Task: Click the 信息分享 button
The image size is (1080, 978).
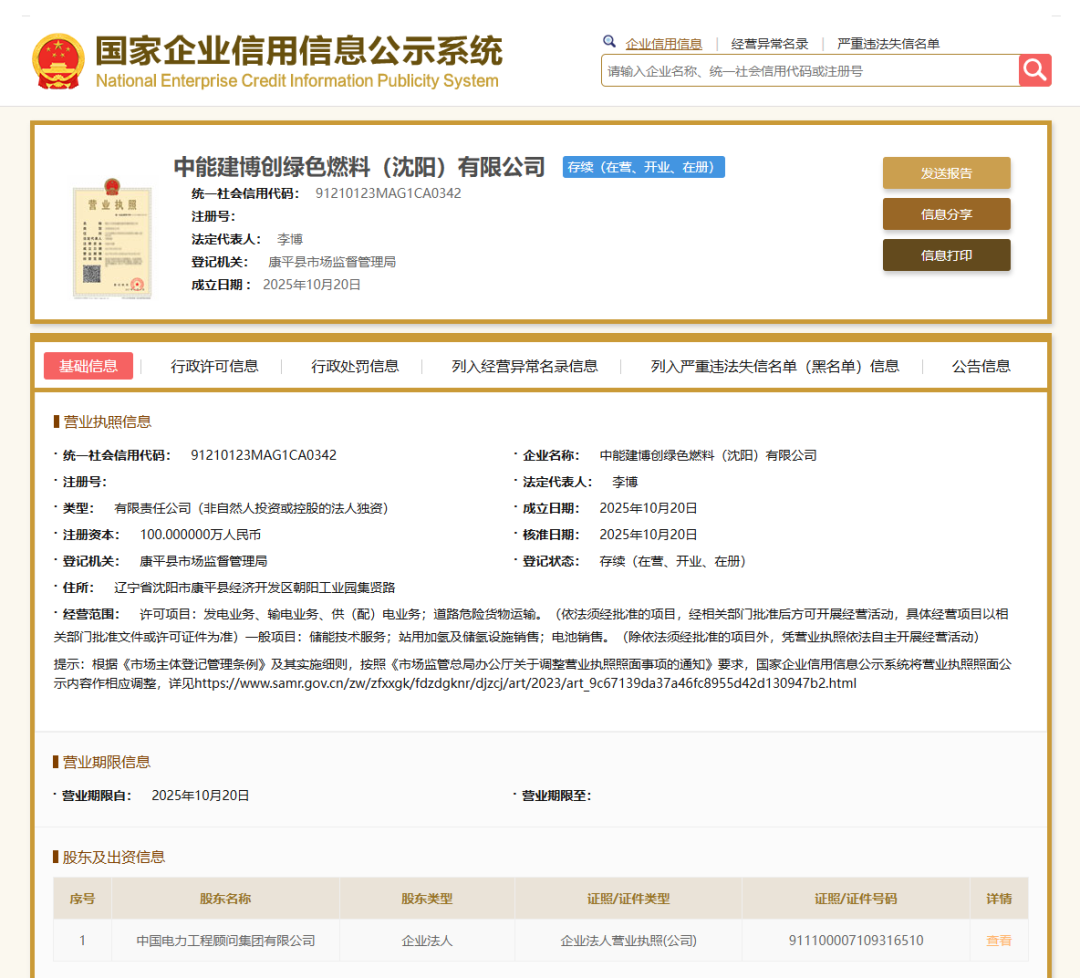Action: (946, 213)
